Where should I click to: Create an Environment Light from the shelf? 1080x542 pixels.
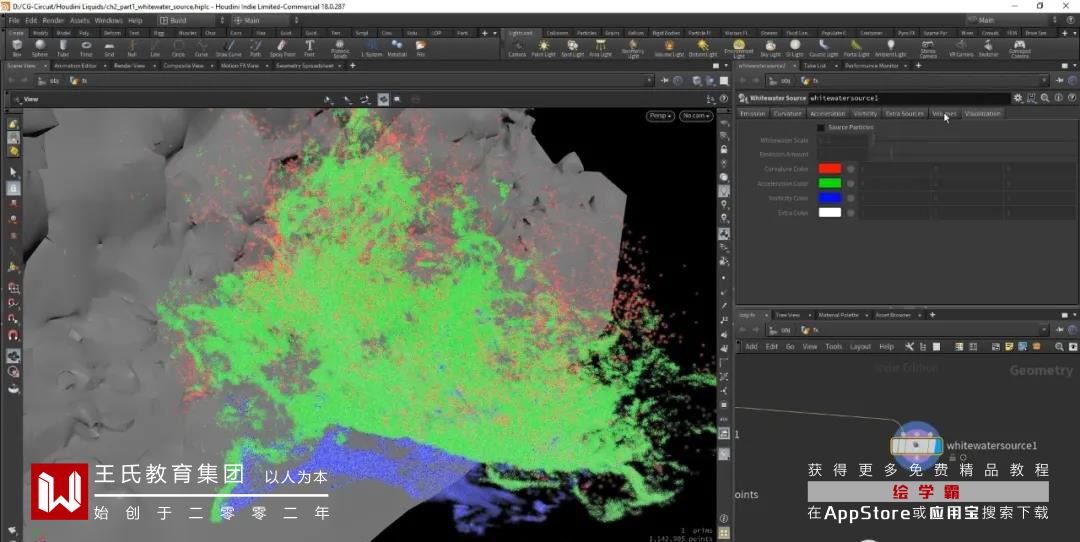pyautogui.click(x=739, y=47)
